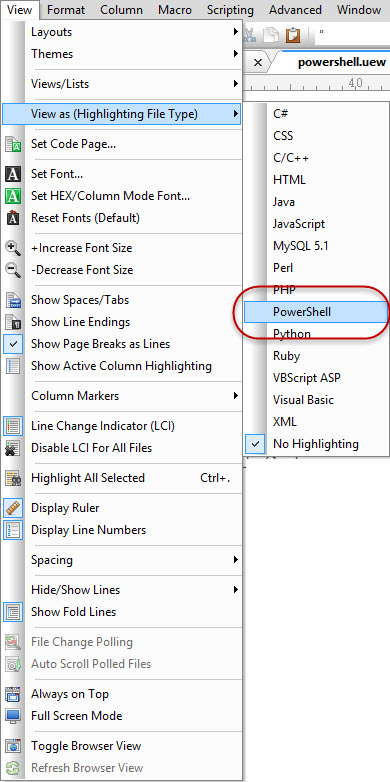Click Highlight All Selected menu entry
Image resolution: width=390 pixels, height=782 pixels.
point(122,478)
